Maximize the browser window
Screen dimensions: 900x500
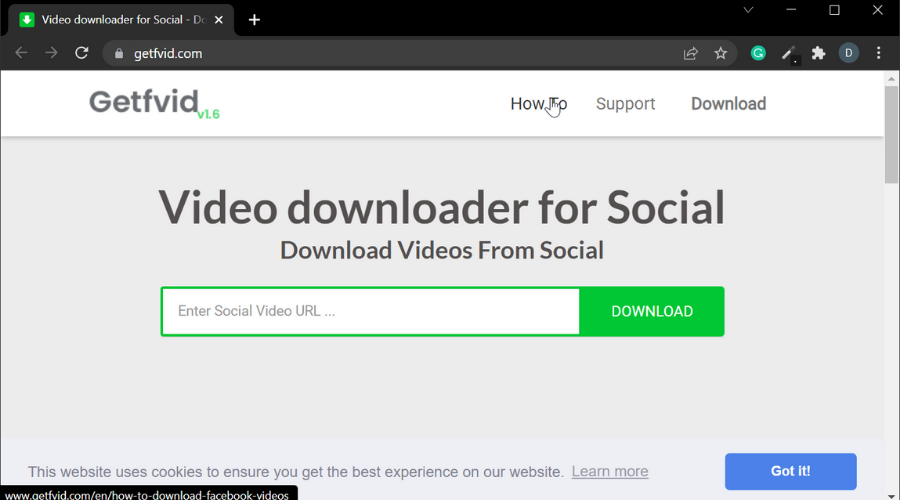[835, 10]
